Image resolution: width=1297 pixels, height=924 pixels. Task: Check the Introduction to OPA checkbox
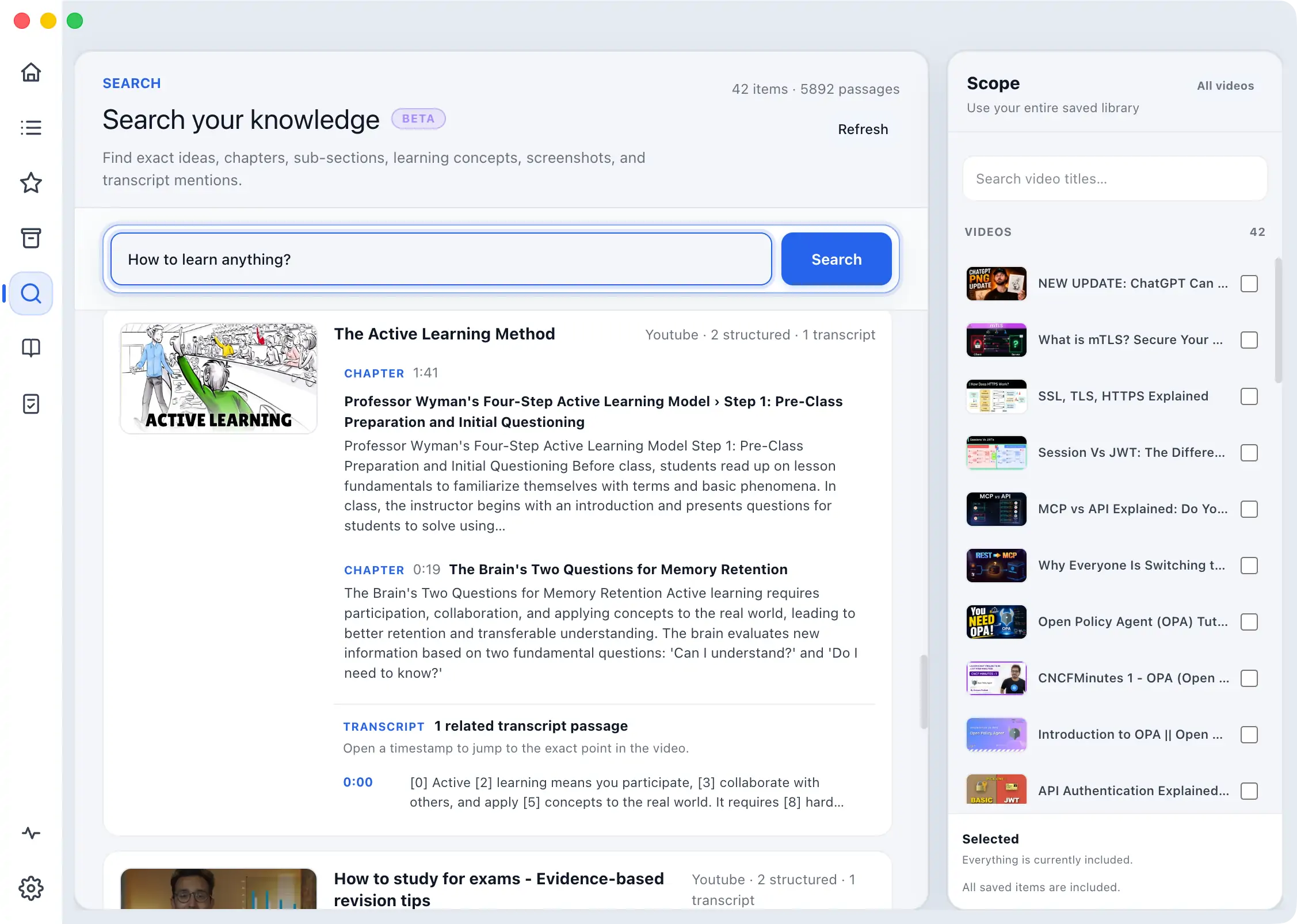tap(1249, 735)
